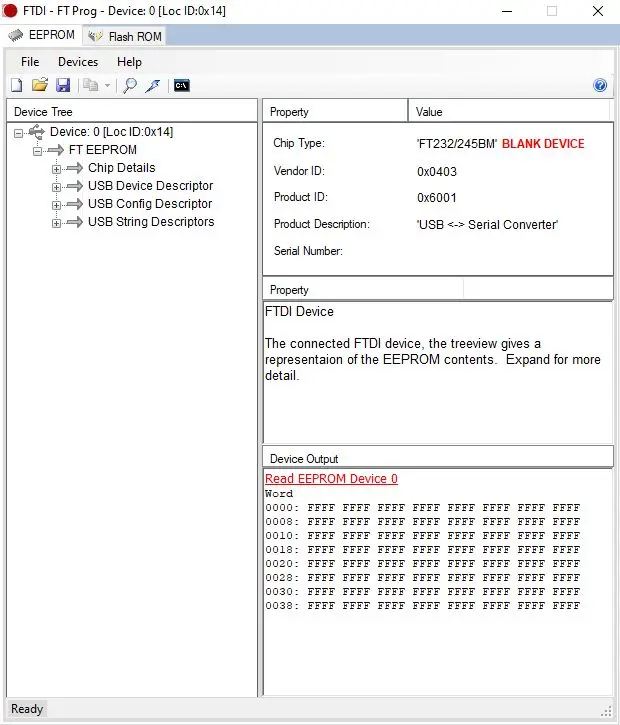Click the 'FT232/245BM' chip type value
Viewport: 620px width, 725px height.
[x=456, y=144]
